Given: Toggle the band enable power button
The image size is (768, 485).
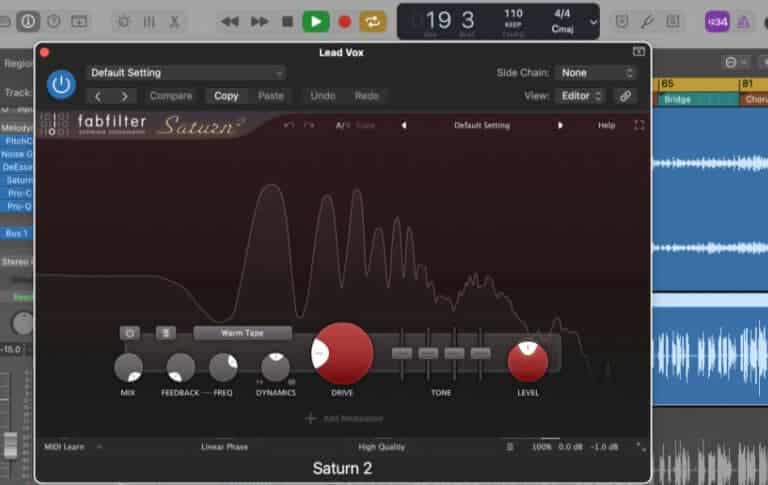Looking at the screenshot, I should (x=130, y=333).
